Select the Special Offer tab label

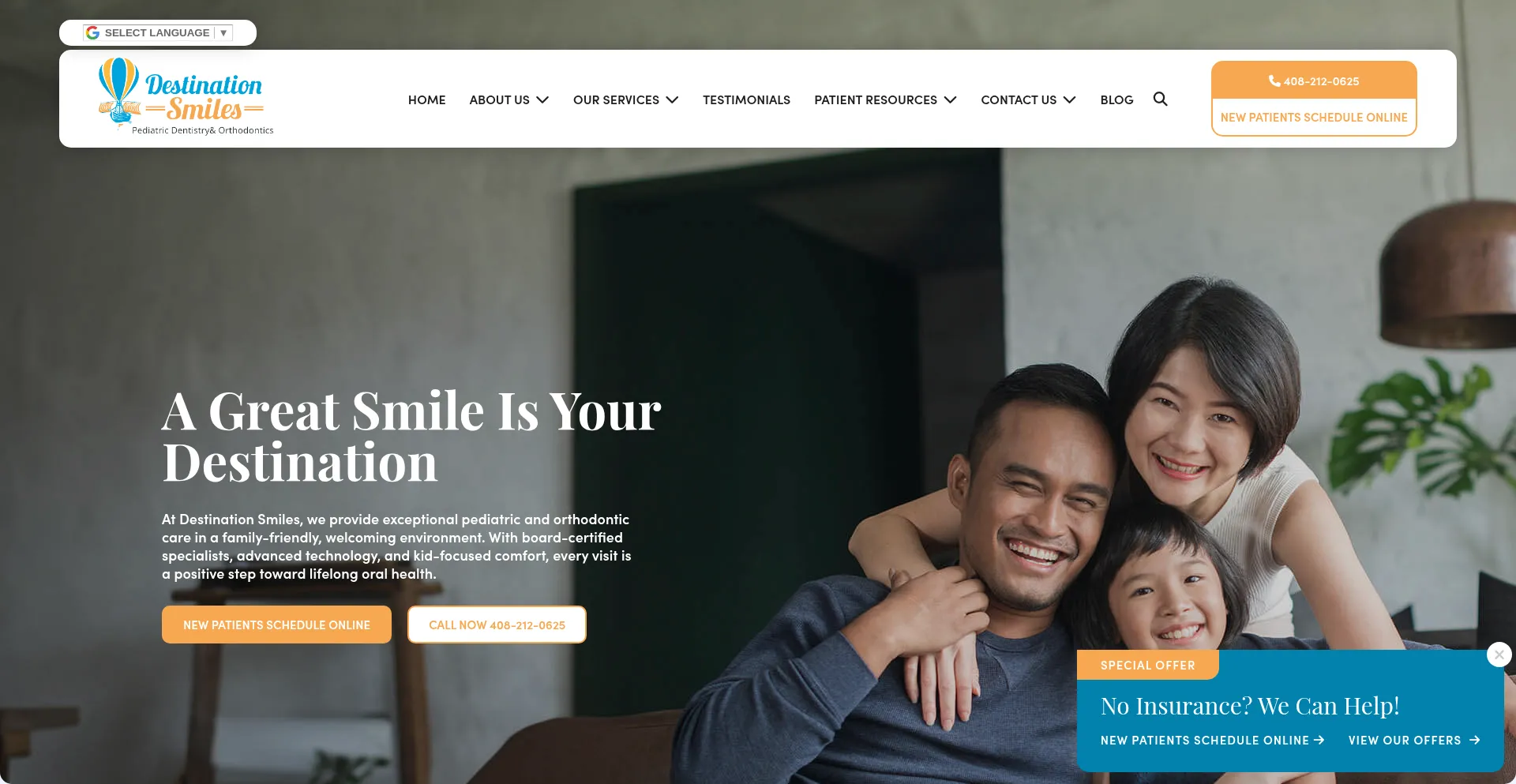(x=1147, y=665)
